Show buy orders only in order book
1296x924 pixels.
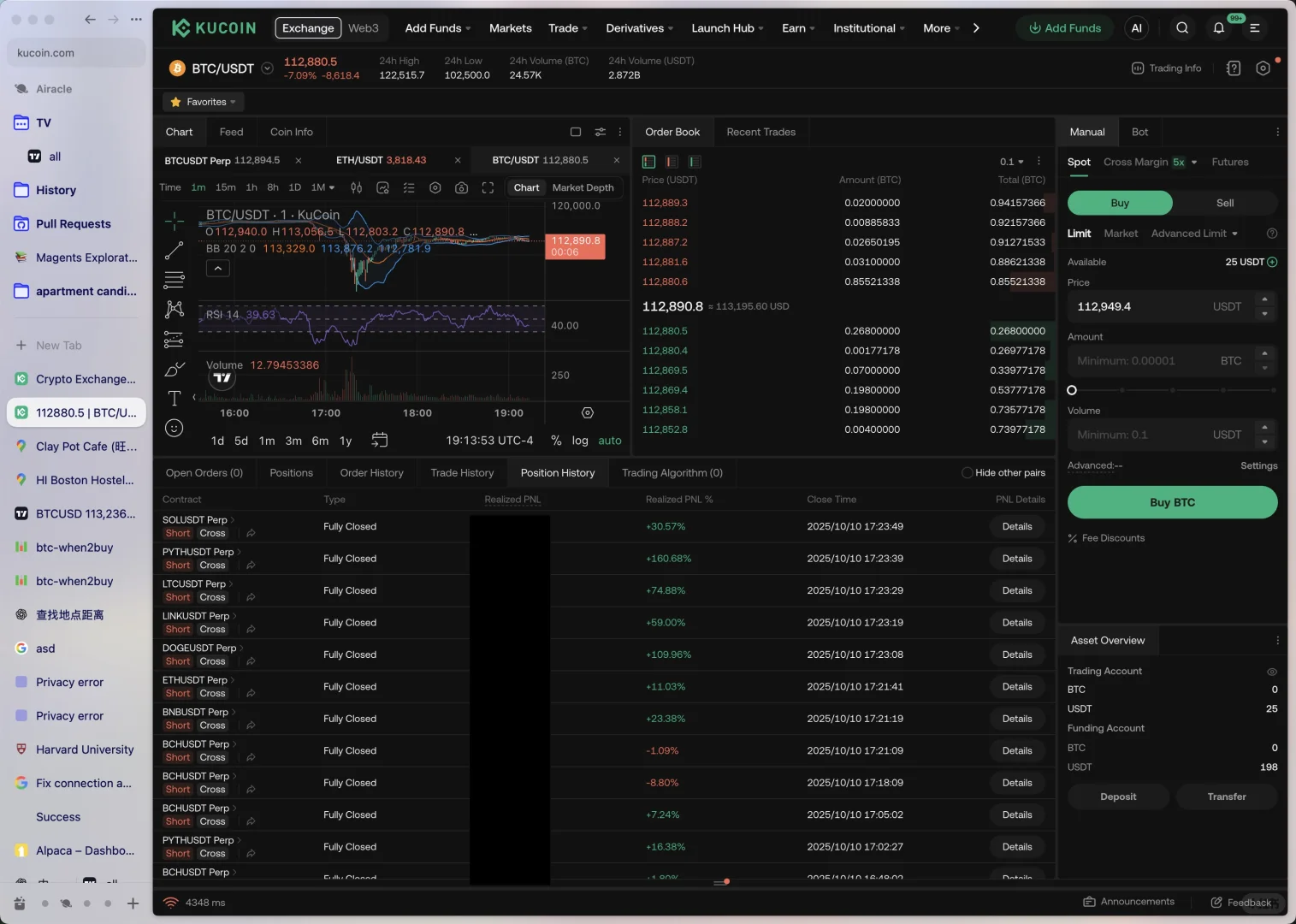click(695, 162)
